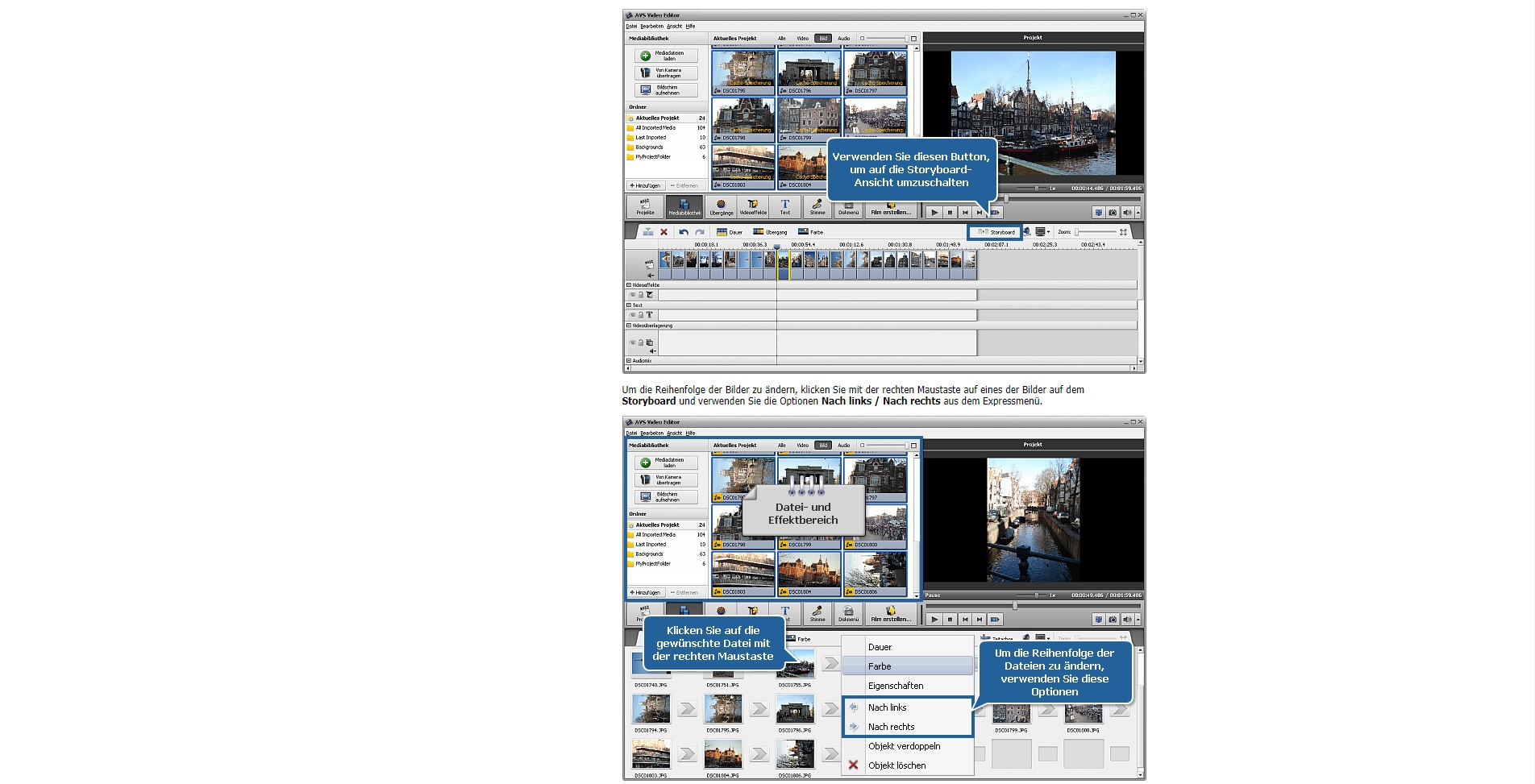Screen dimensions: 1535x784
Task: Choose Nach links in context menu
Action: tap(907, 707)
